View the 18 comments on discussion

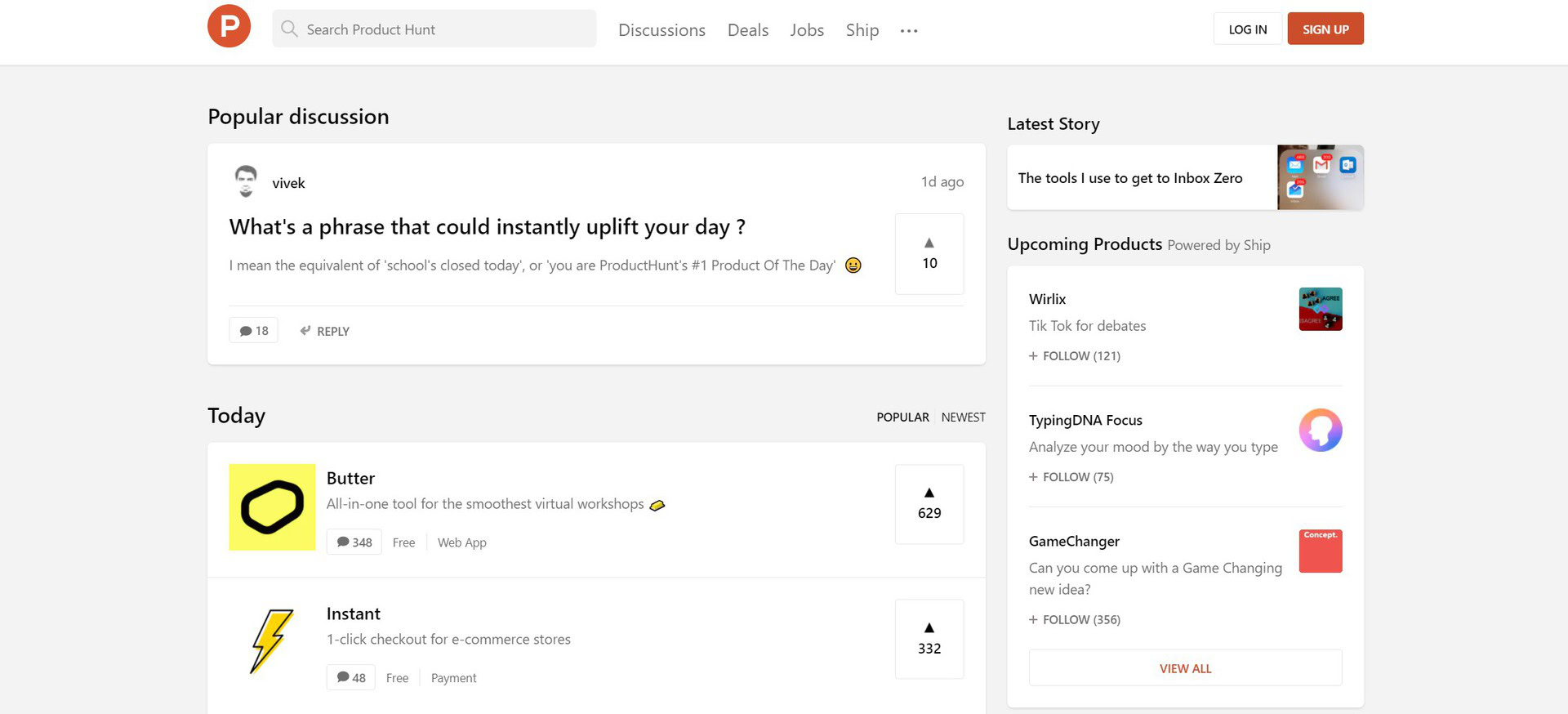[x=254, y=330]
